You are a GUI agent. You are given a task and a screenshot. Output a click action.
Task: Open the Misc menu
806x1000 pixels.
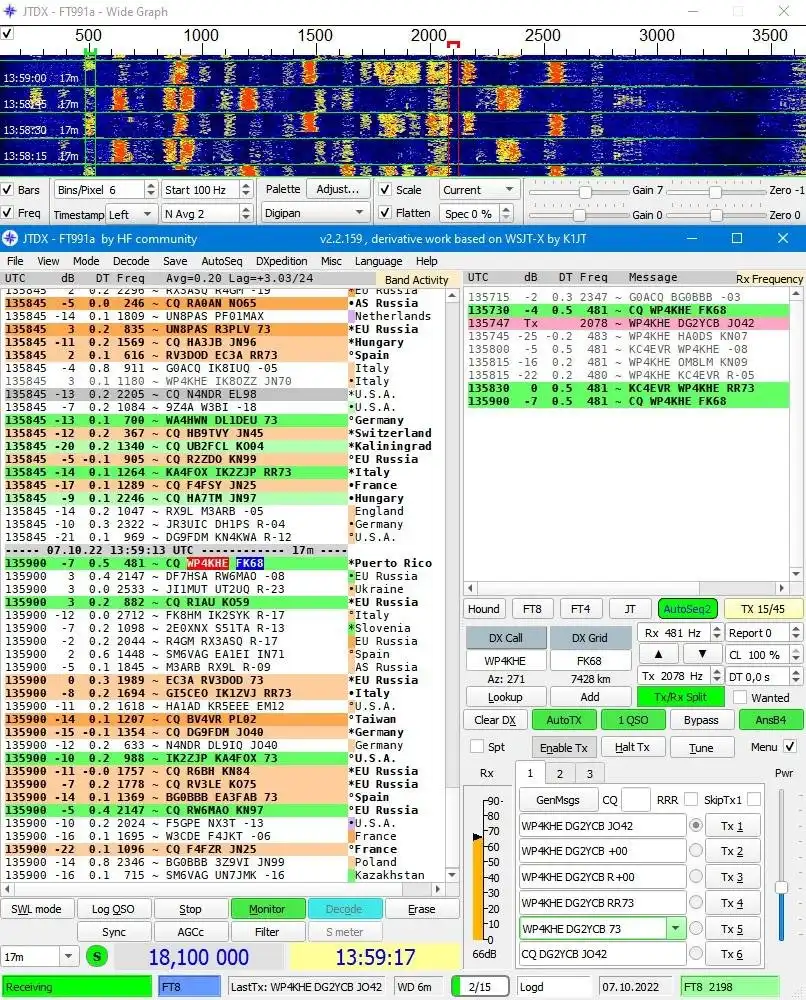coord(331,261)
